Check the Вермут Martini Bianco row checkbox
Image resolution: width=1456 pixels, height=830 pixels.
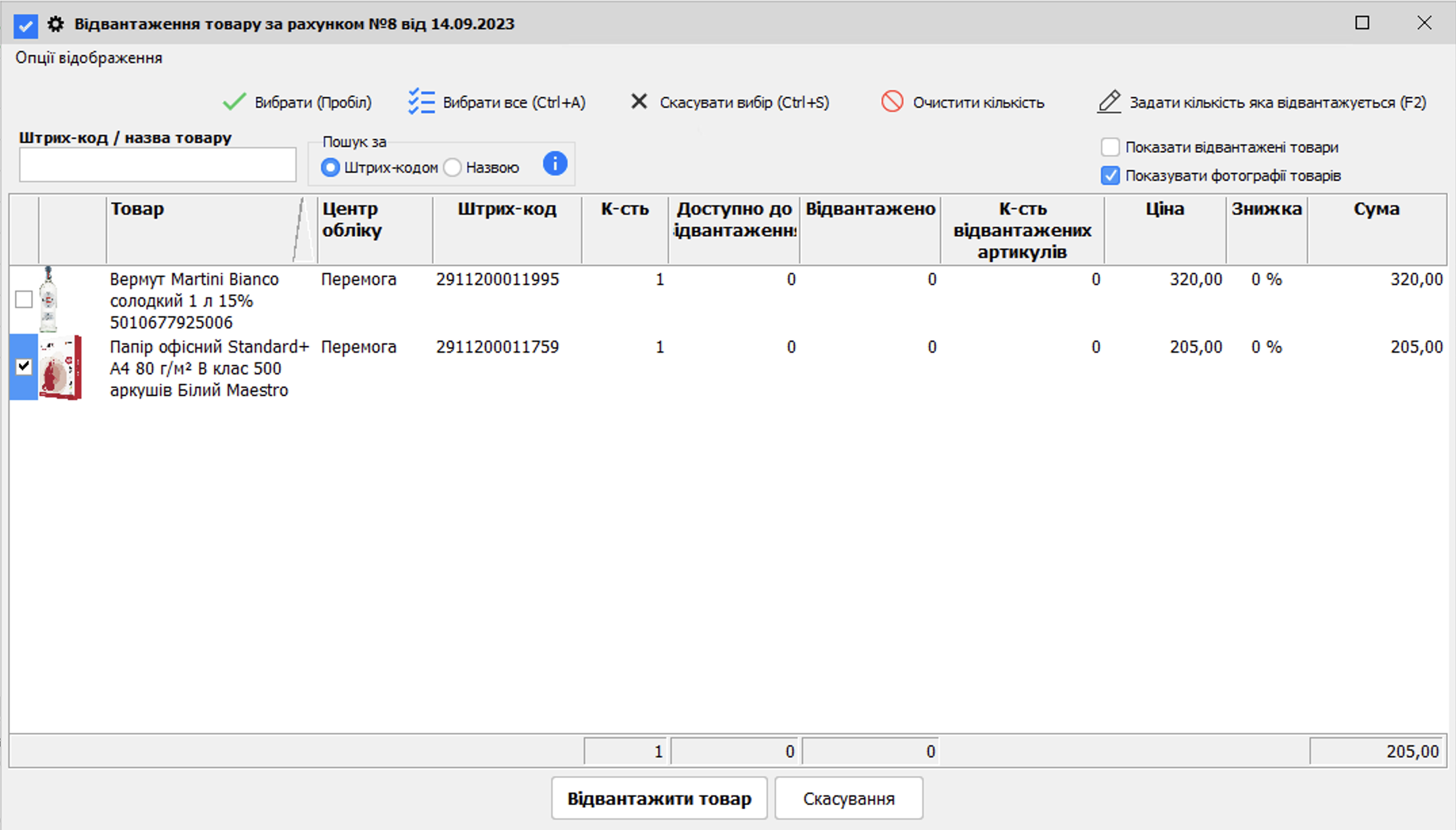tap(24, 299)
